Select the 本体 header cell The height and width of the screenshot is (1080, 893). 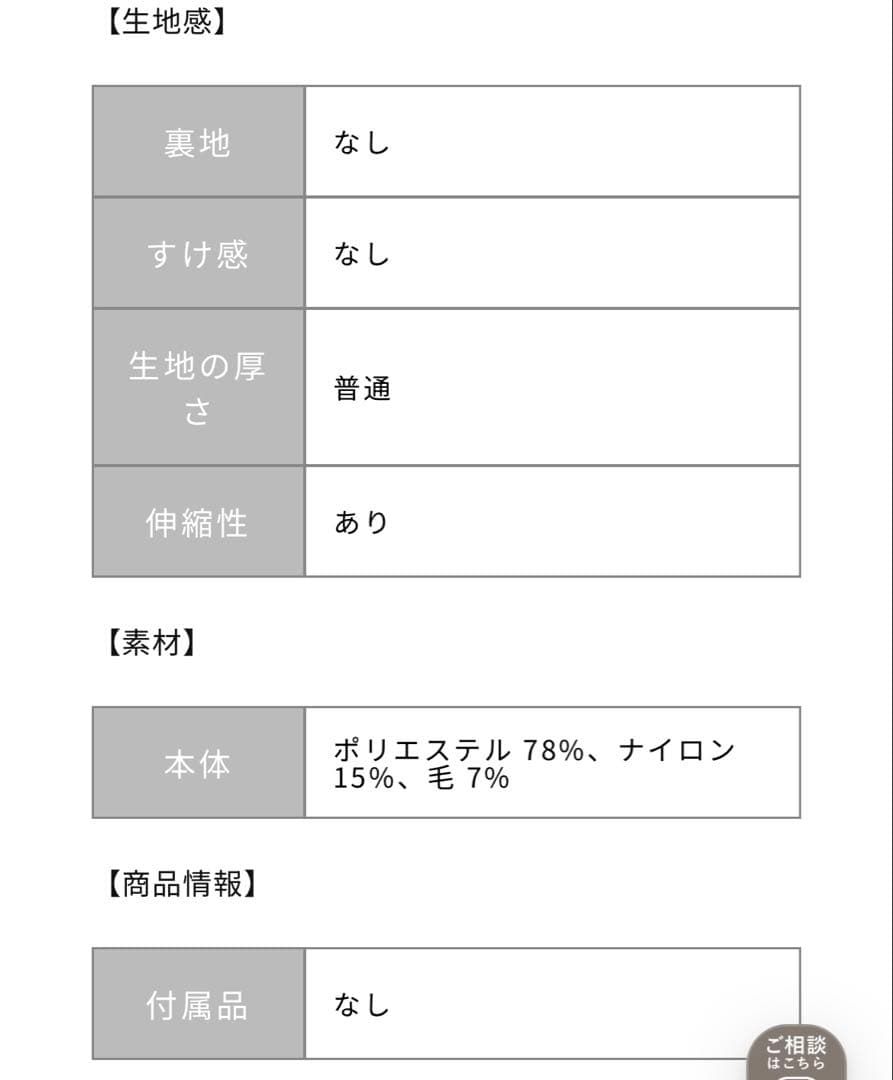(197, 763)
